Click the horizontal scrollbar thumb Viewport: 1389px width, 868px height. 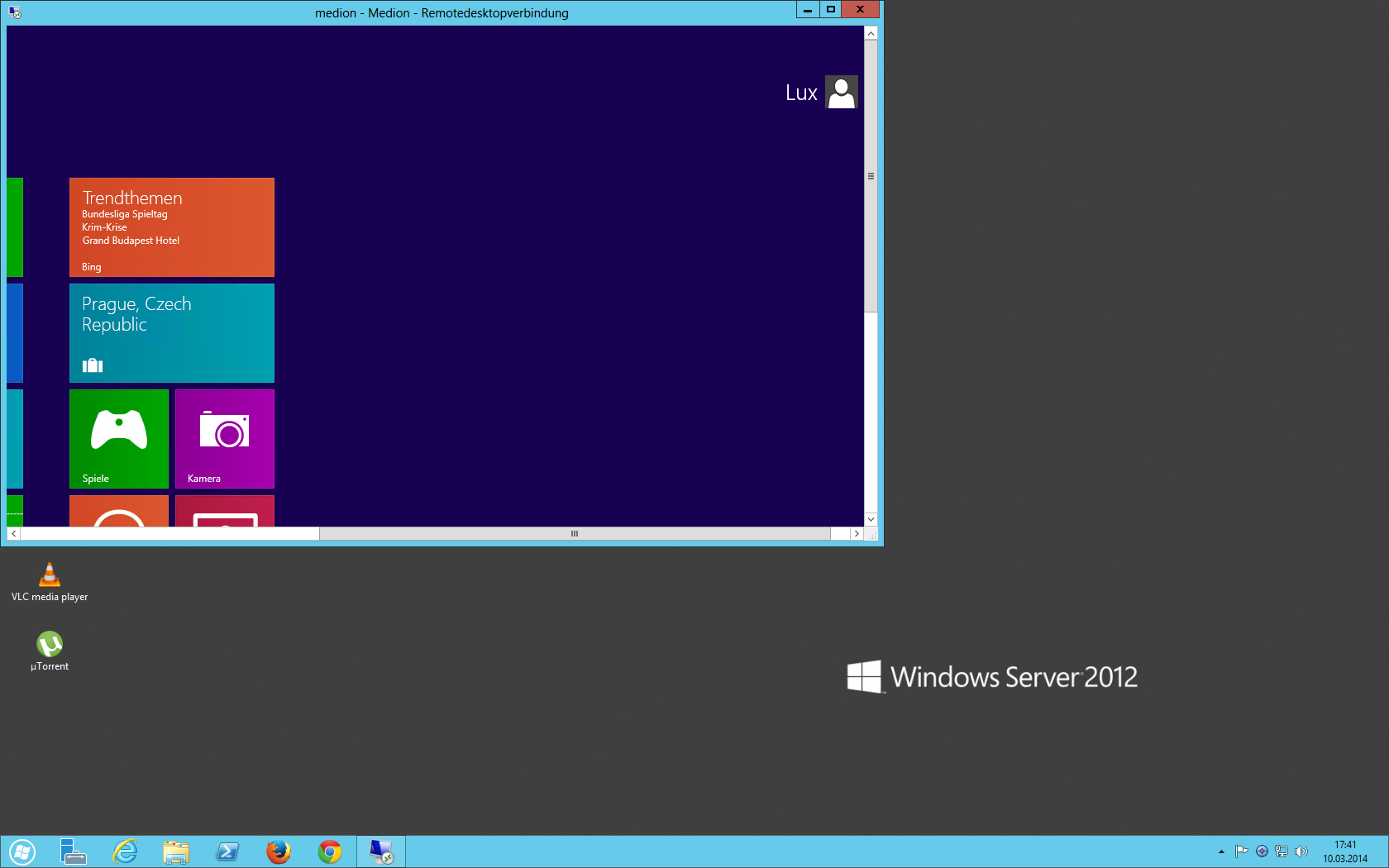coord(575,534)
